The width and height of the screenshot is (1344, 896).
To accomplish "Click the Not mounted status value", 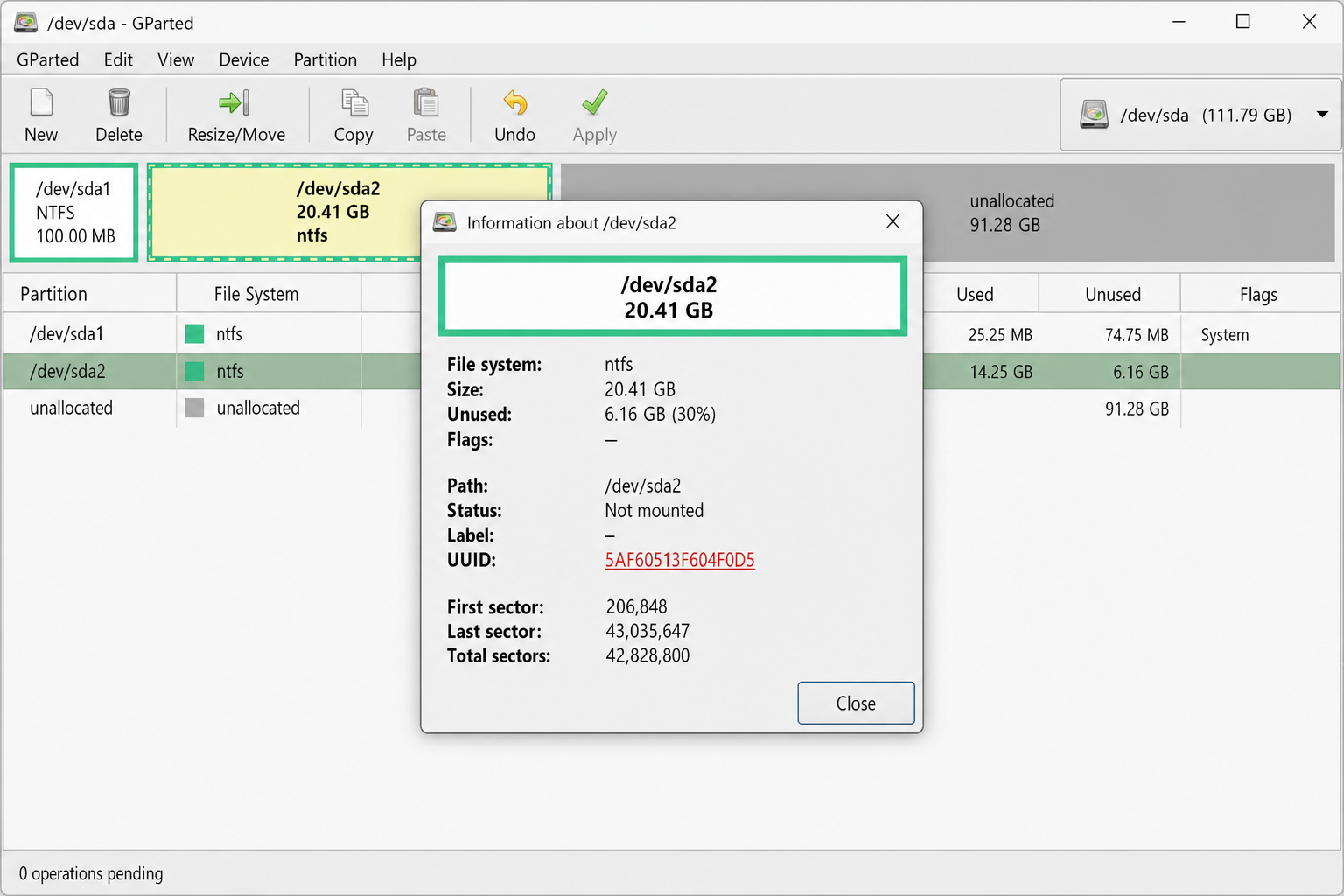I will (x=654, y=510).
